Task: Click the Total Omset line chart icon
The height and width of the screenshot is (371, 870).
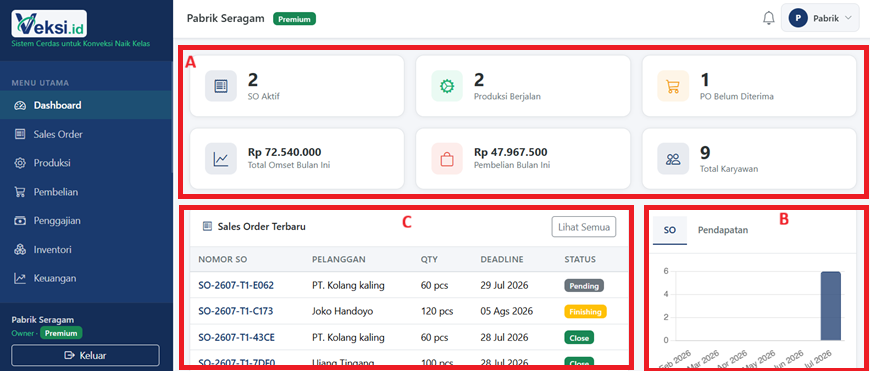Action: 221,159
